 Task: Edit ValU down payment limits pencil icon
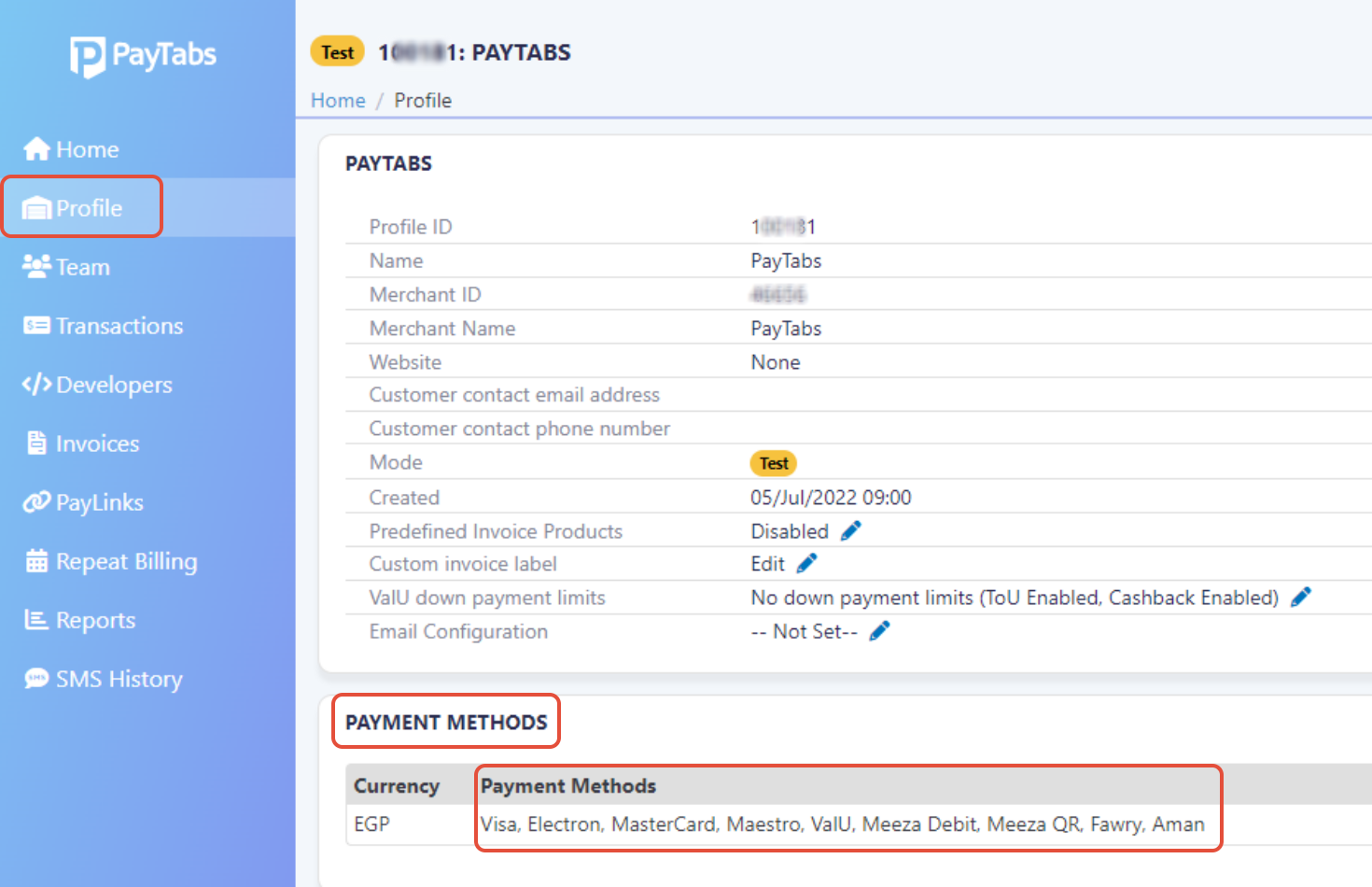tap(1301, 597)
